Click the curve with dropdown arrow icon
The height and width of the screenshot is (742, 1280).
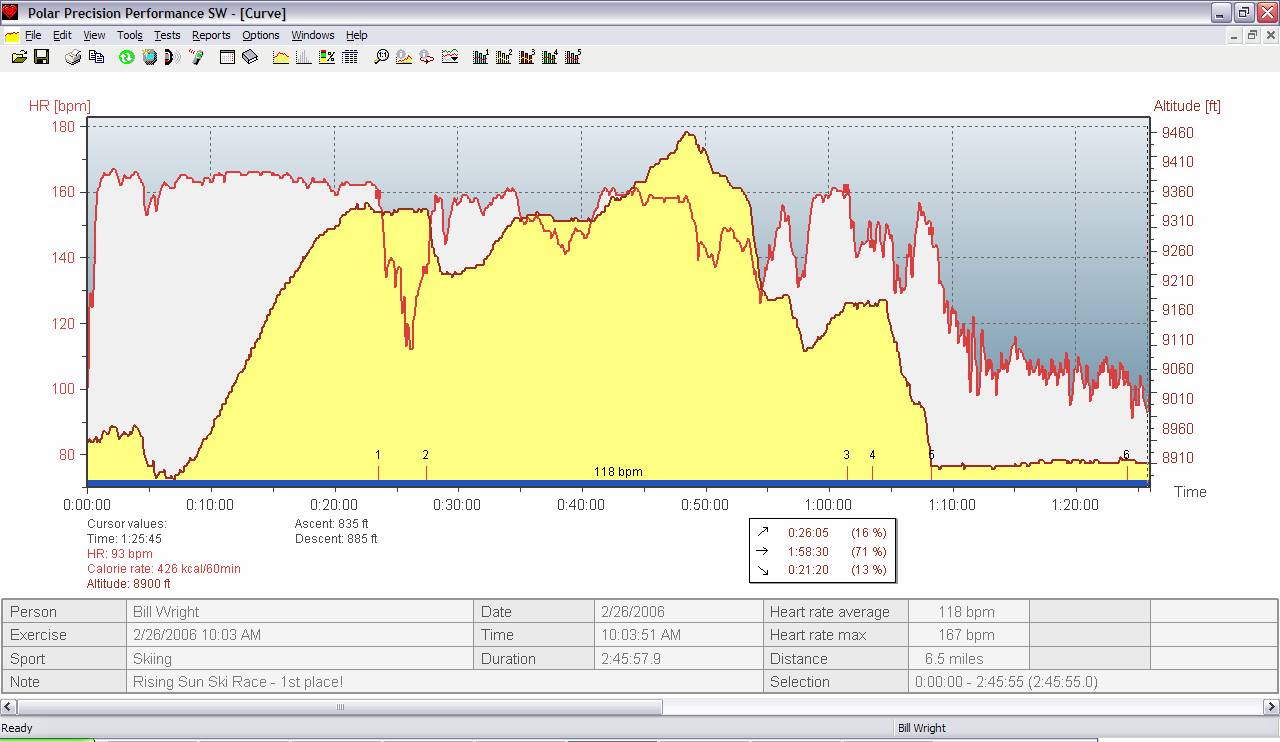450,57
